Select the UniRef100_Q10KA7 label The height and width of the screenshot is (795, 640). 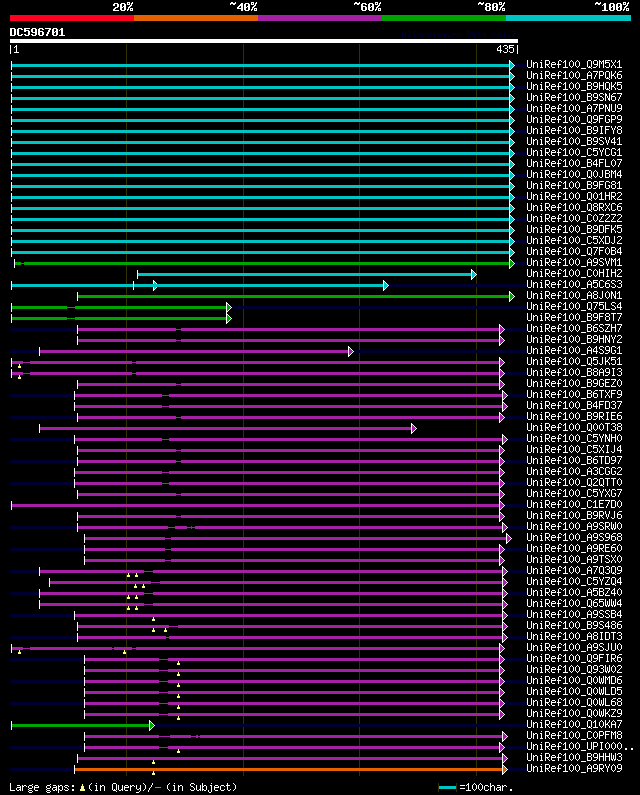point(574,725)
